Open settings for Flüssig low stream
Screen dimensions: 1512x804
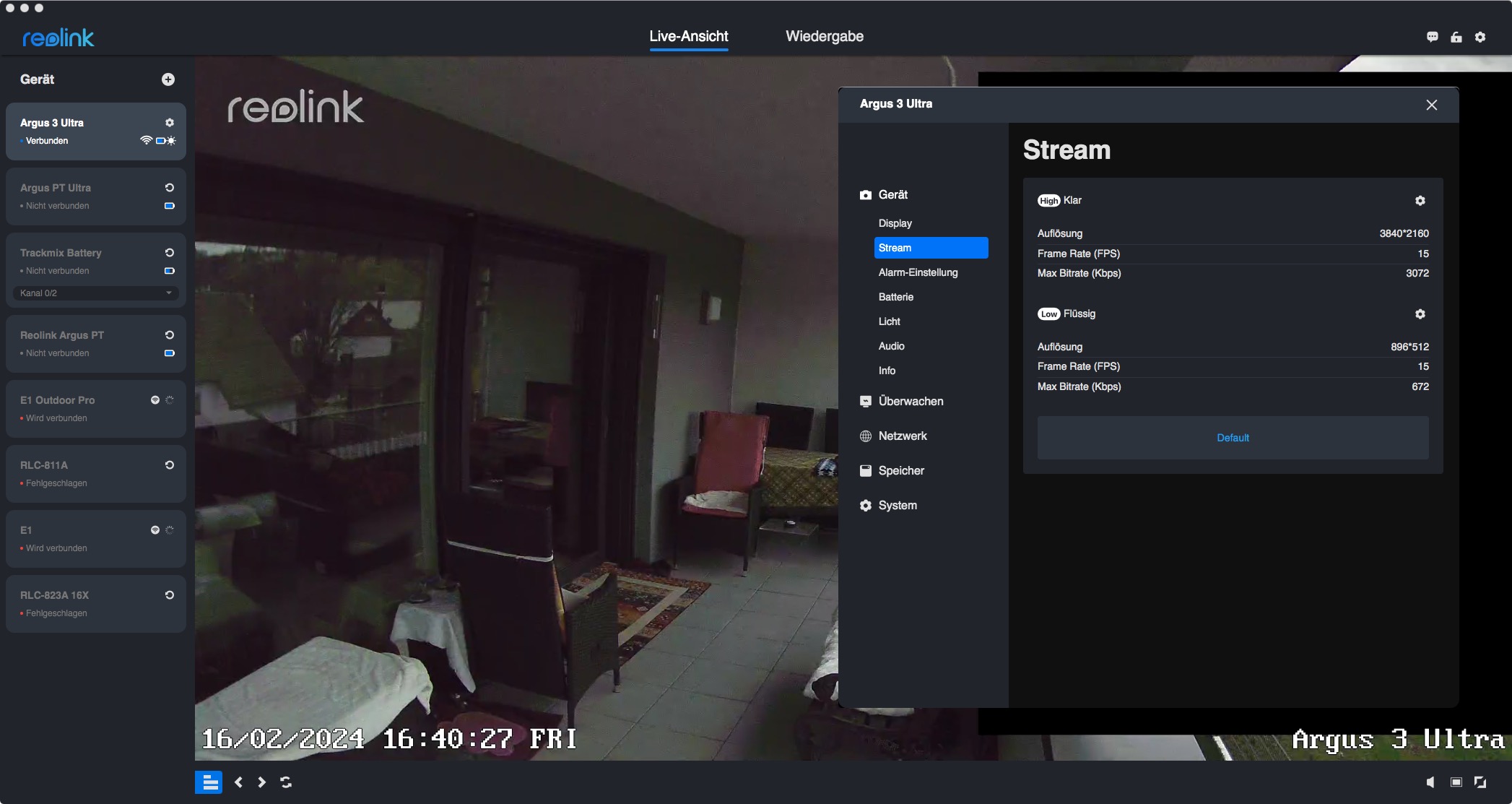coord(1420,314)
